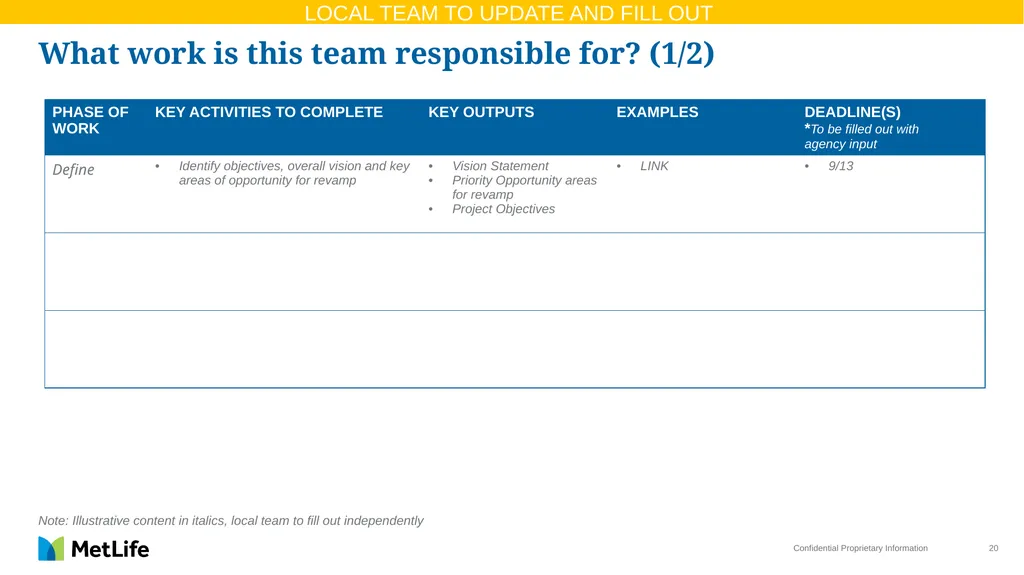The height and width of the screenshot is (575, 1024).
Task: Click the 'DEADLINE(S)' column header
Action: click(x=852, y=112)
